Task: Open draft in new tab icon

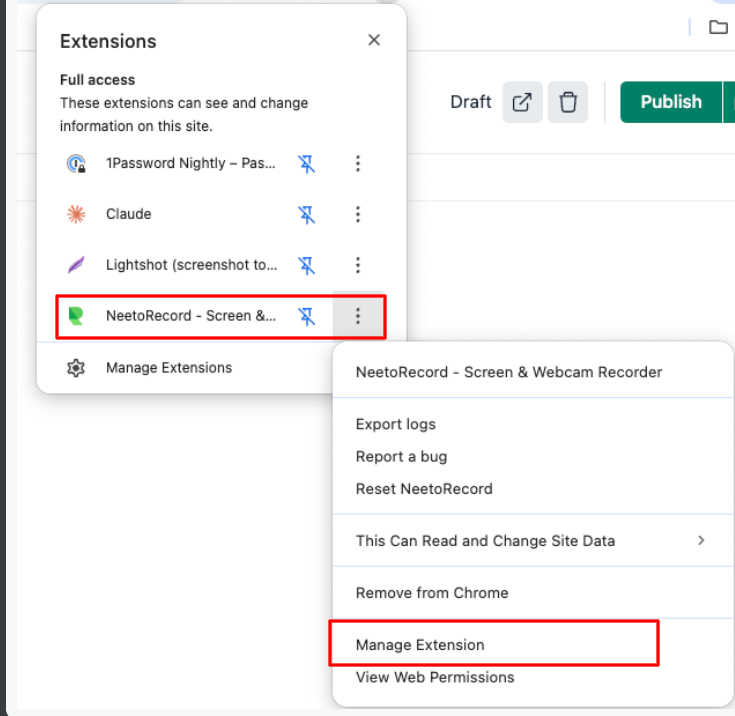Action: (522, 102)
